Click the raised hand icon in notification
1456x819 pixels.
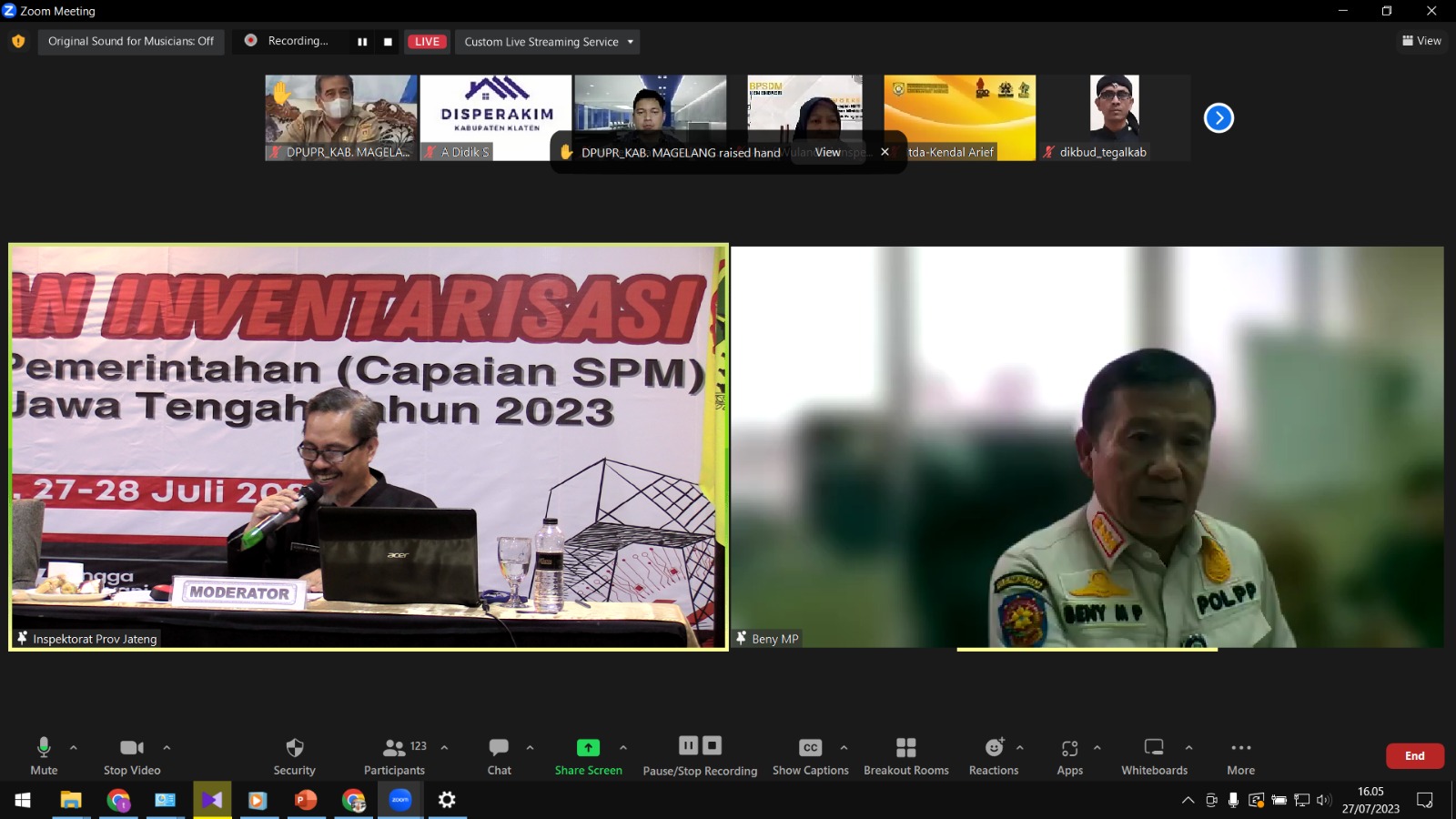tap(566, 153)
